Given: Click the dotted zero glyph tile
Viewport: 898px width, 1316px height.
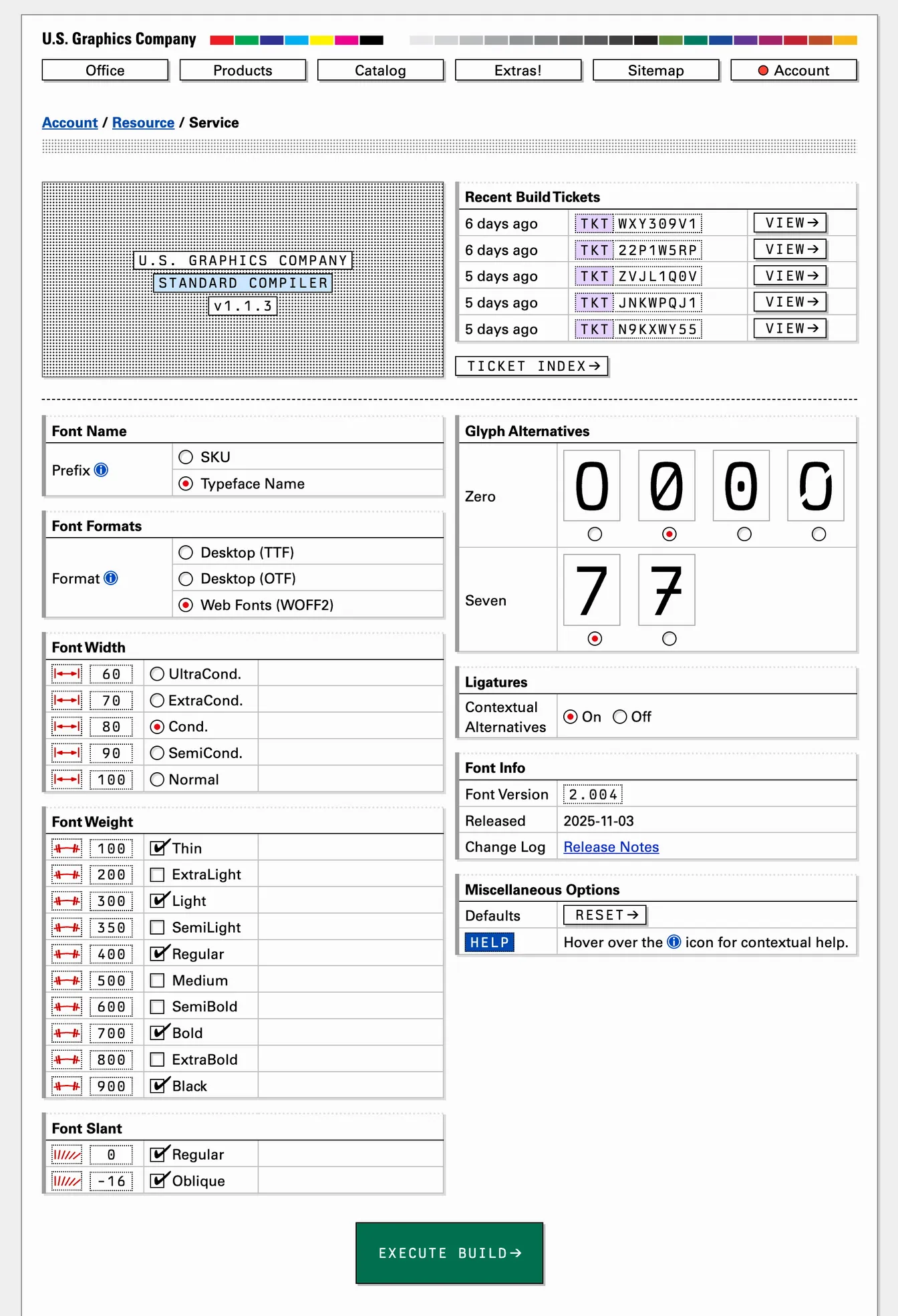Looking at the screenshot, I should coord(741,486).
